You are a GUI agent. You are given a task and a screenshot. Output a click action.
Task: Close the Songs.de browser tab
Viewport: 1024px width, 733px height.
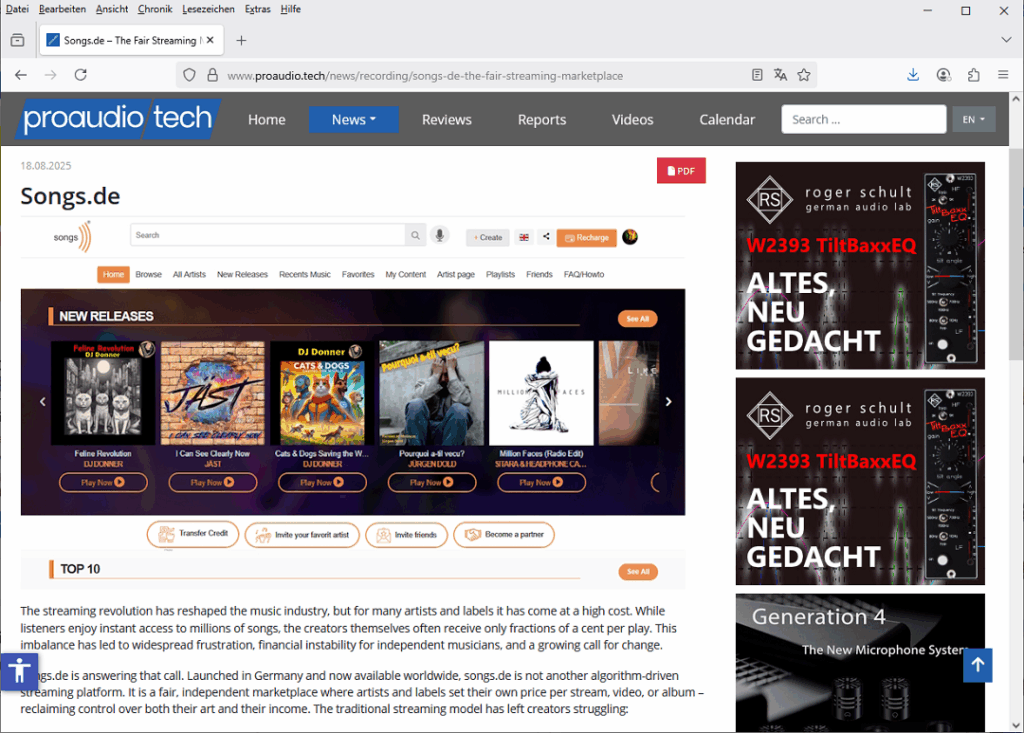tap(210, 41)
